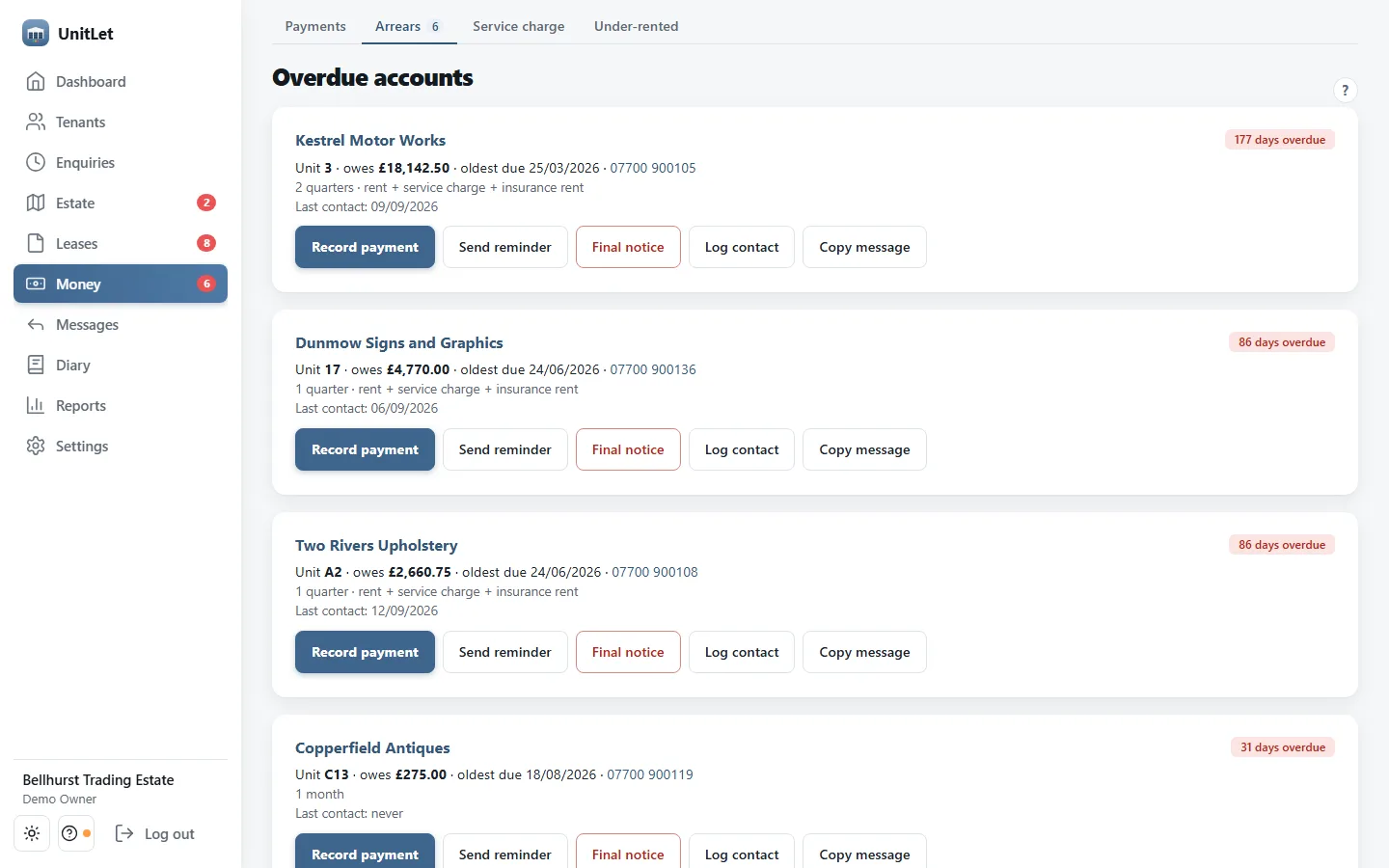Click Leases' red badge showing 8

coord(206,243)
